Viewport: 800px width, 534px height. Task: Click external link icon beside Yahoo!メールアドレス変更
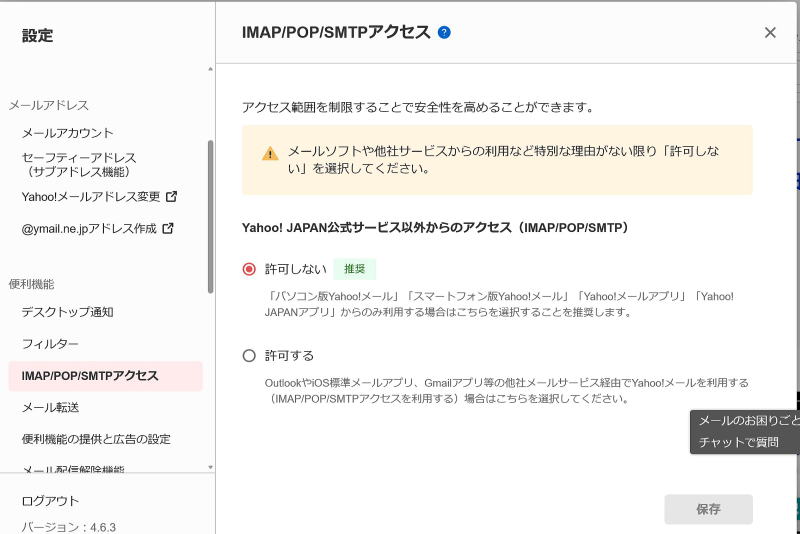click(x=171, y=196)
